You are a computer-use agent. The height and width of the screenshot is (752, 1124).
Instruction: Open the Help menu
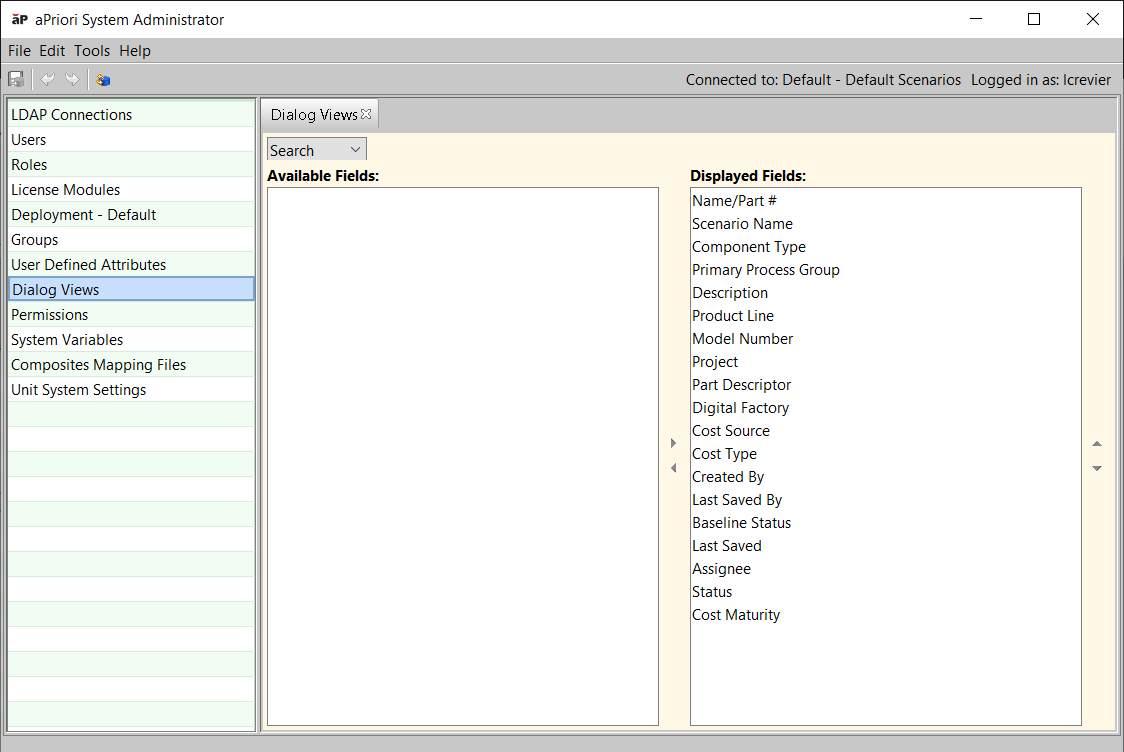pyautogui.click(x=135, y=51)
